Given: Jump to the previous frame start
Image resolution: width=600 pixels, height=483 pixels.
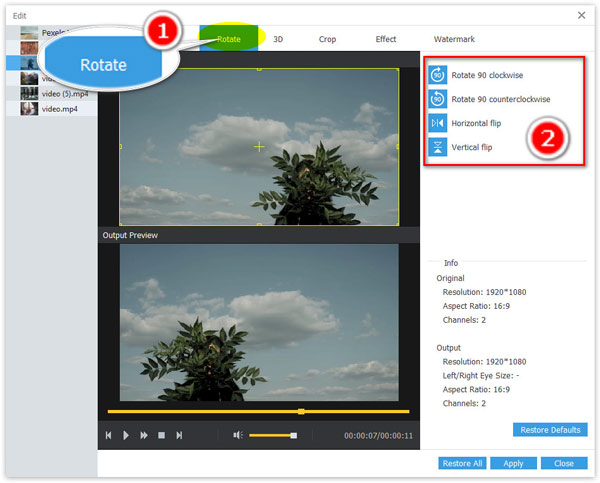Looking at the screenshot, I should tap(108, 435).
